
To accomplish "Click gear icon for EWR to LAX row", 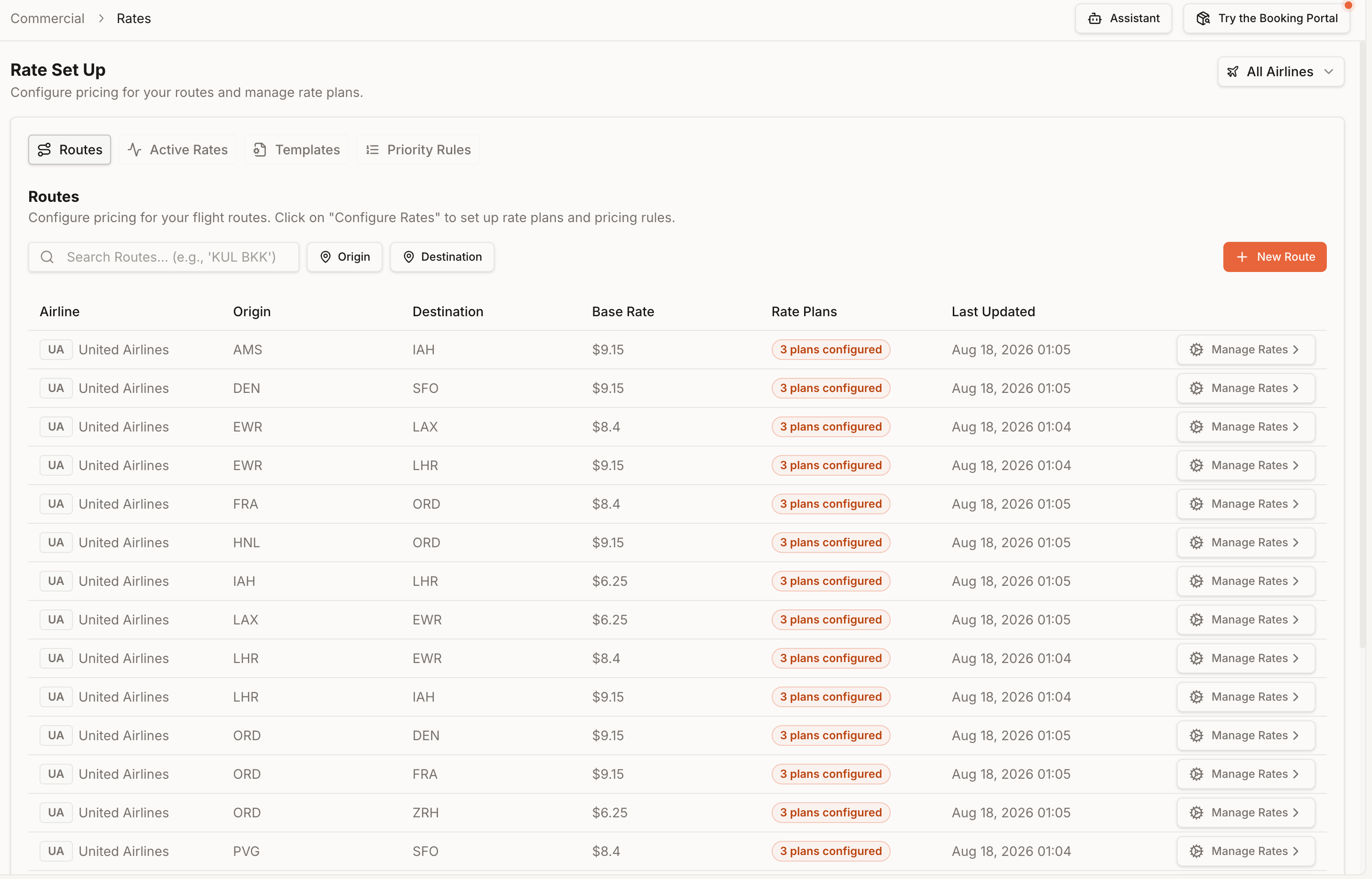I will 1196,426.
